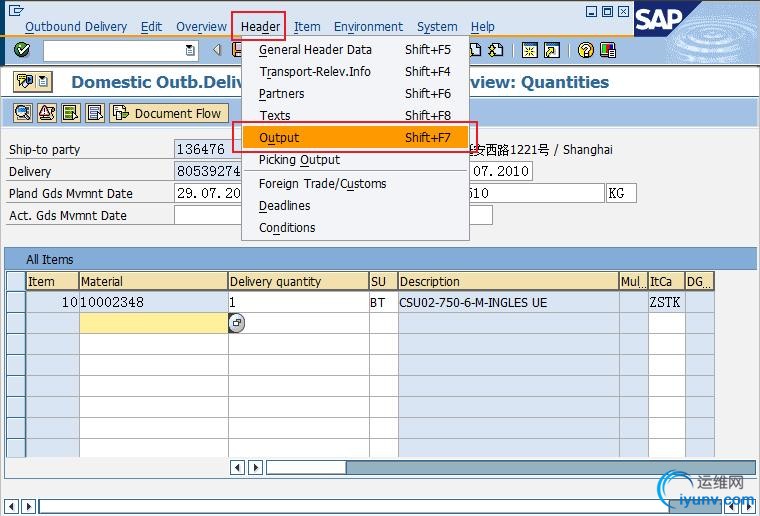Click material cell 10002348
760x516 pixels.
pyautogui.click(x=154, y=302)
